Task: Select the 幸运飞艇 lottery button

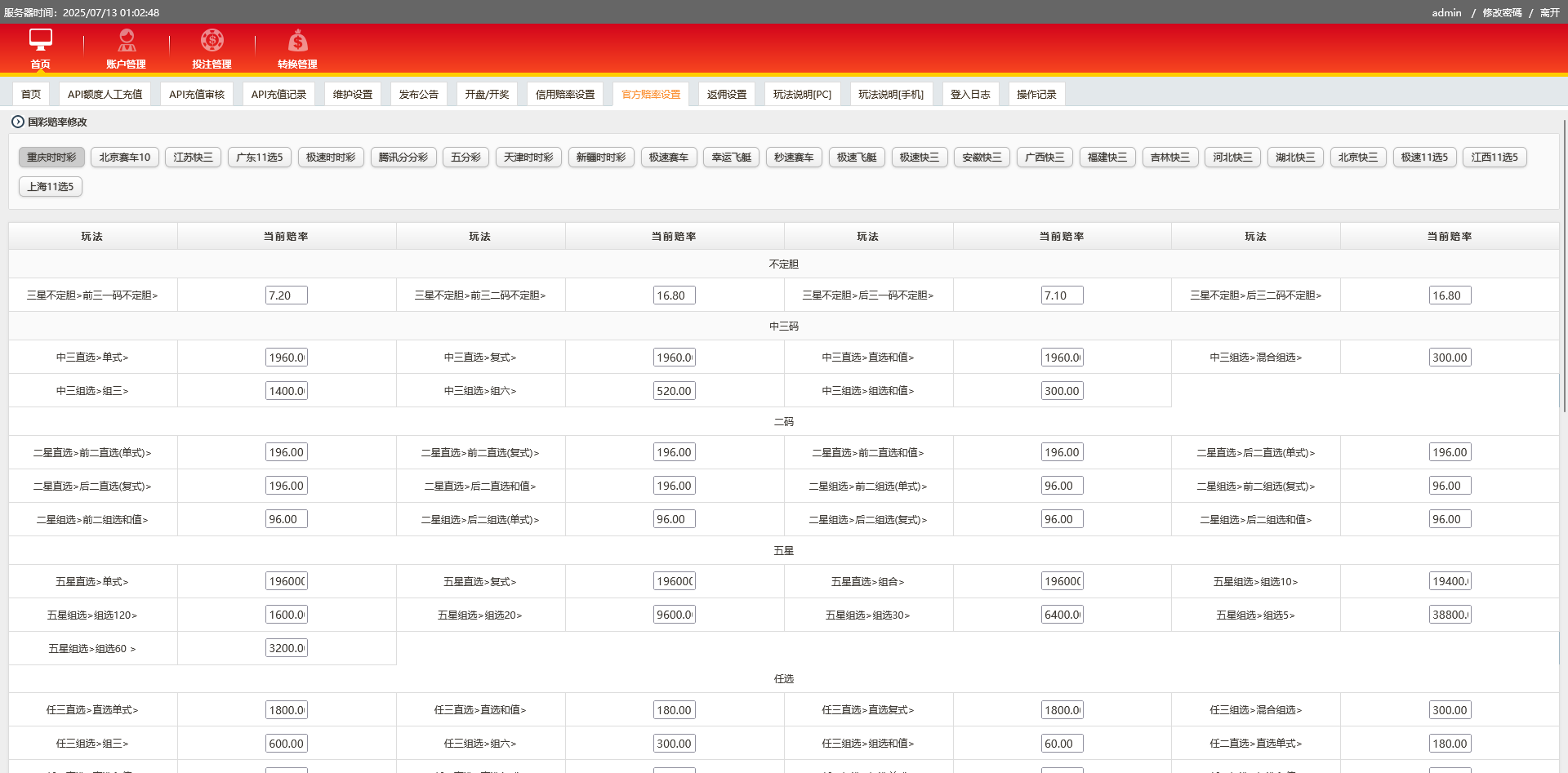Action: pos(732,157)
